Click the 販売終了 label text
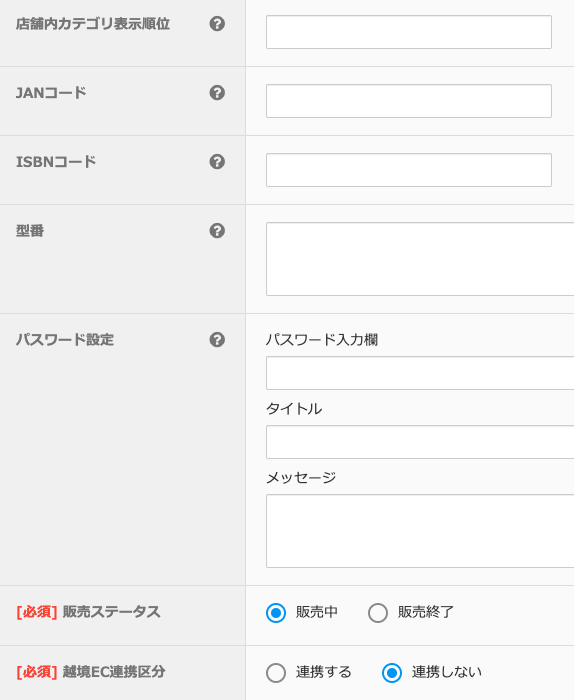574x700 pixels. point(426,612)
